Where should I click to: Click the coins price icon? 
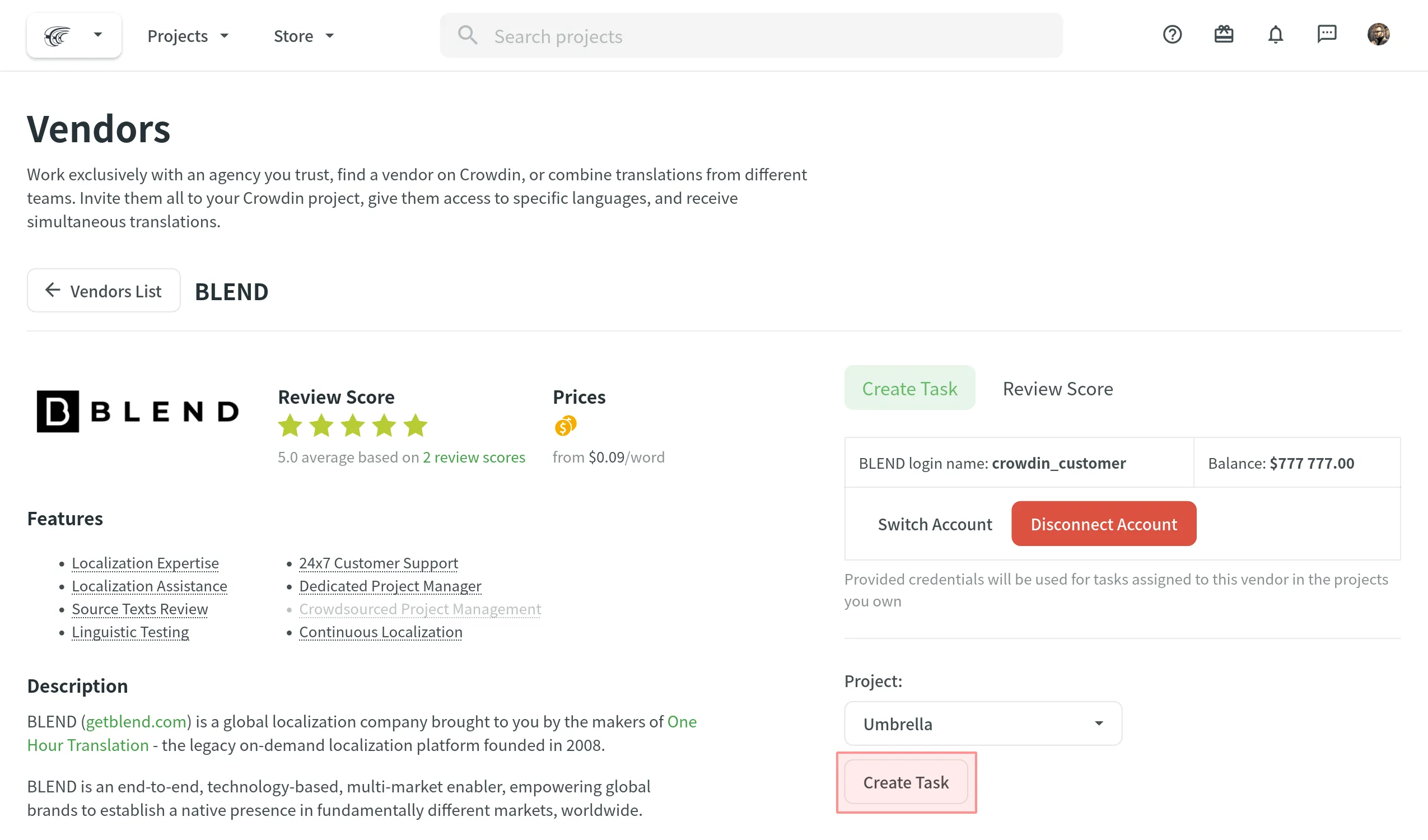565,426
